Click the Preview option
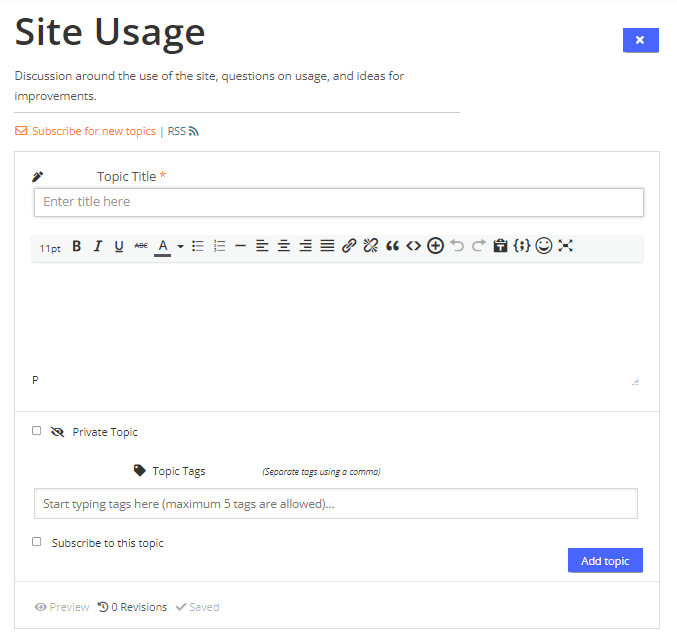 62,607
